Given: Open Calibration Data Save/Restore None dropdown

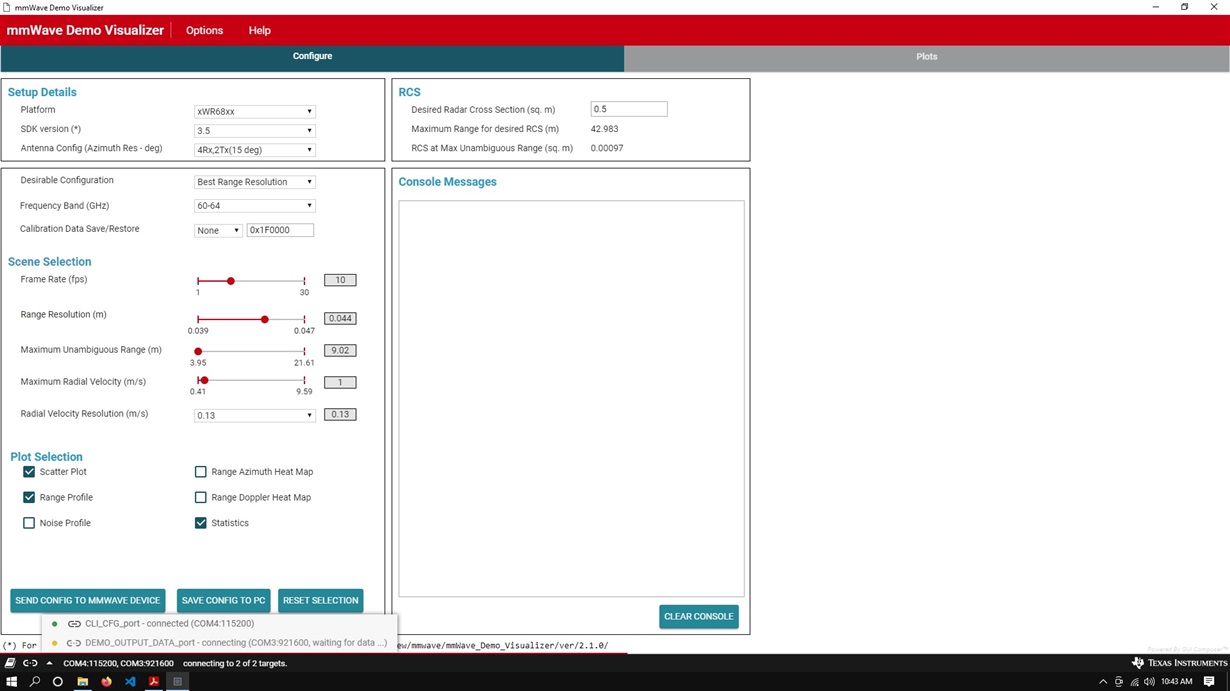Looking at the screenshot, I should [x=218, y=230].
